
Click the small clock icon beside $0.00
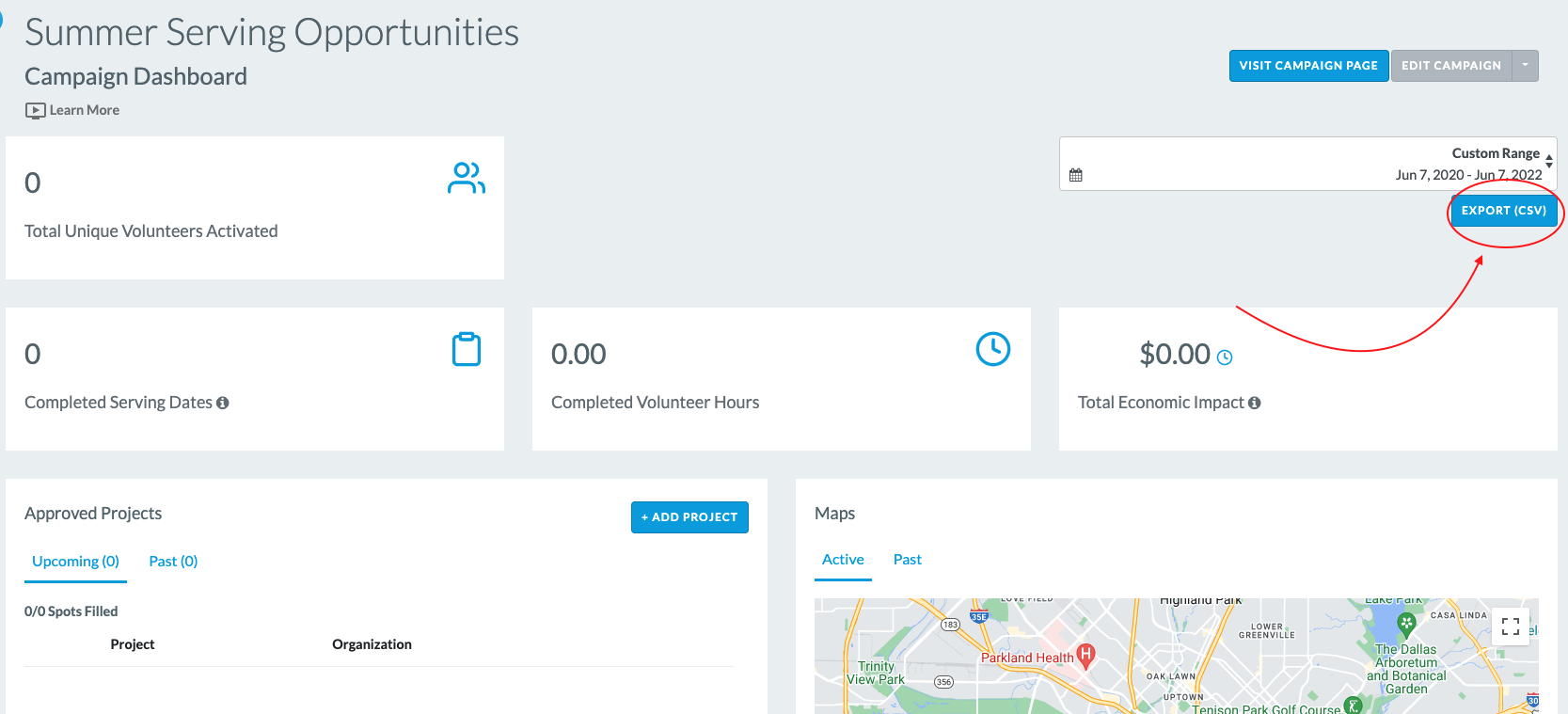[1225, 357]
